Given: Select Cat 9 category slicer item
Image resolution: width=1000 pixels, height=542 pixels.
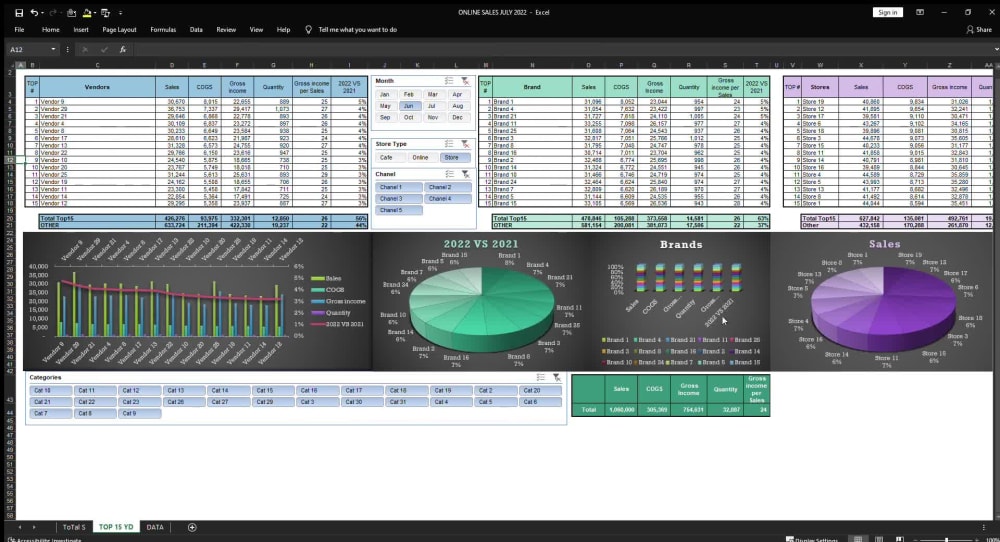Looking at the screenshot, I should [x=138, y=413].
